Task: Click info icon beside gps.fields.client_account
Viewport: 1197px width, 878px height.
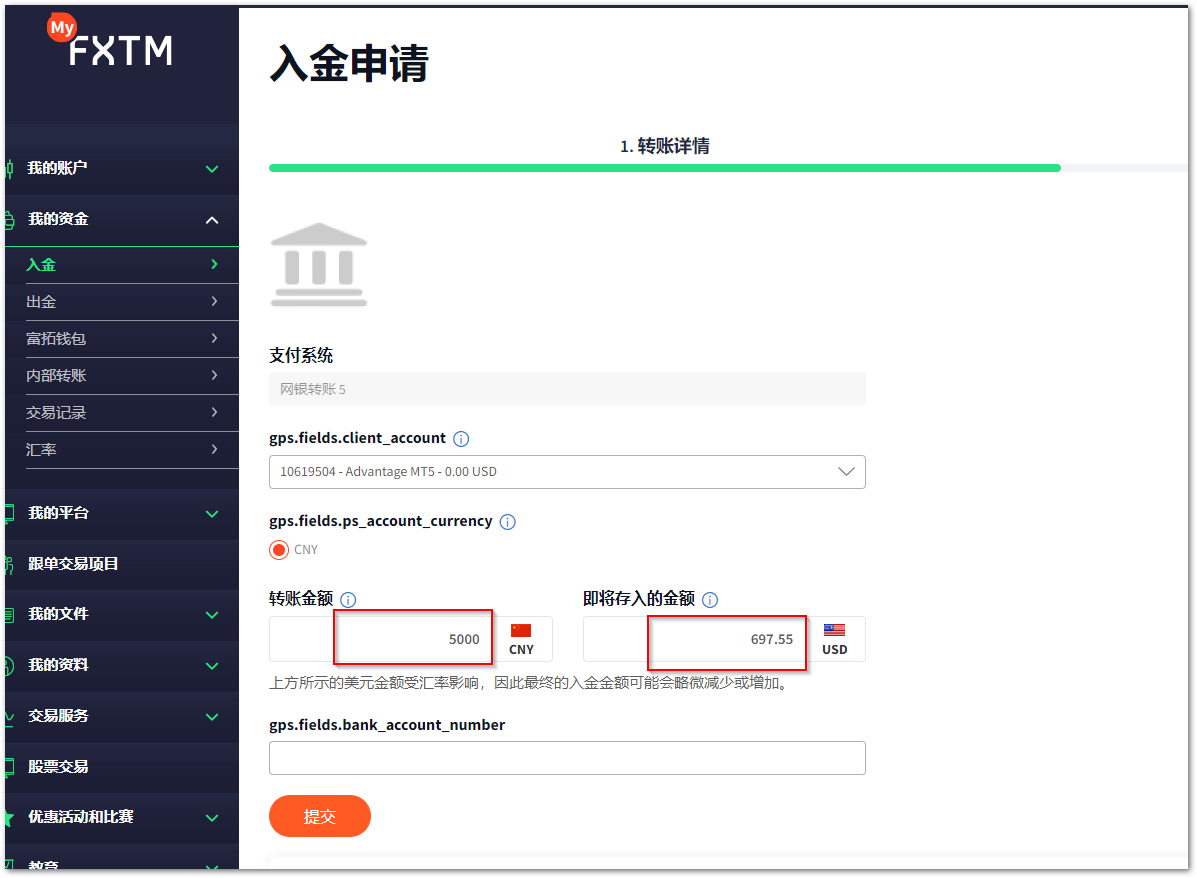Action: [x=461, y=439]
